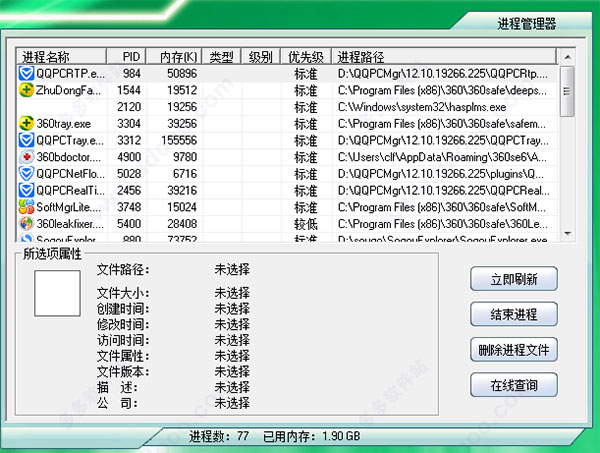The image size is (600, 453).
Task: Click the QQPCTray.e... shield icon
Action: coord(26,140)
